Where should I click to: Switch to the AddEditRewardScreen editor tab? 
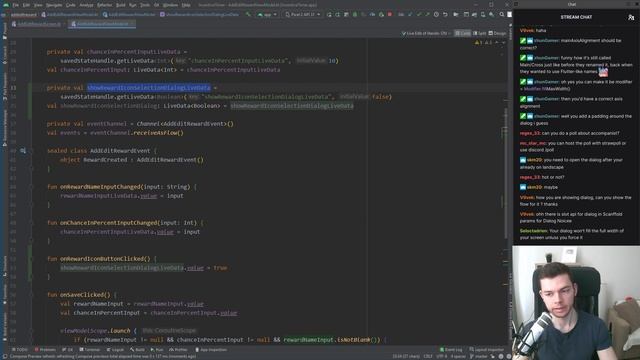[39, 24]
